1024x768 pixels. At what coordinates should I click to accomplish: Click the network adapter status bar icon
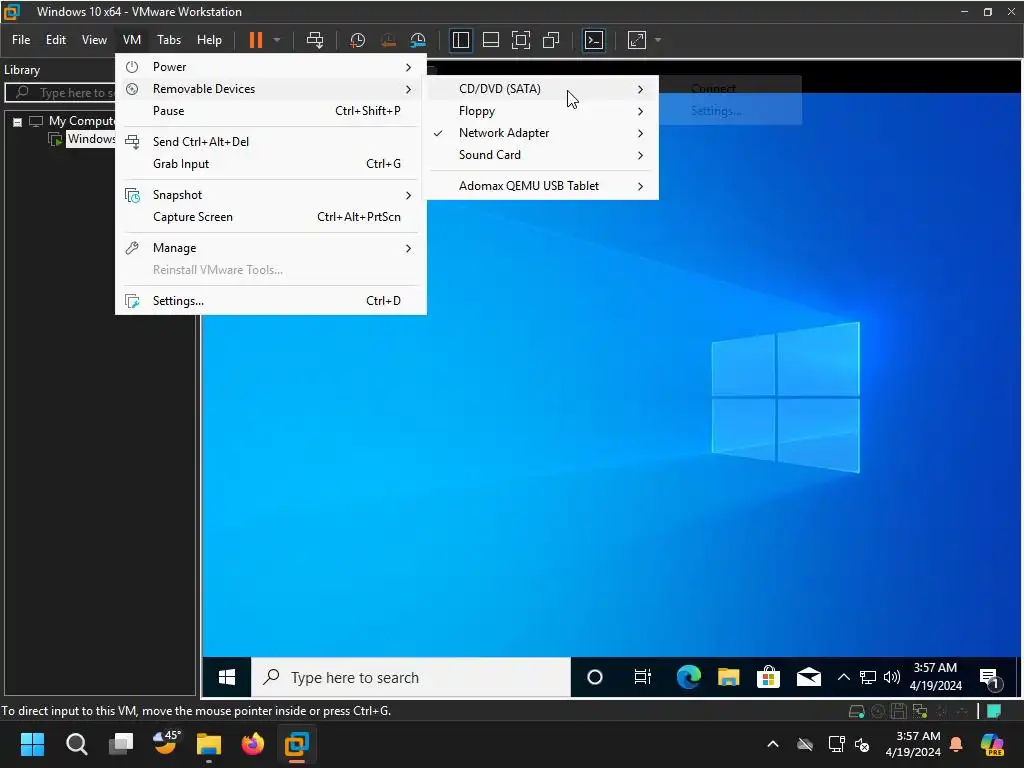point(920,711)
